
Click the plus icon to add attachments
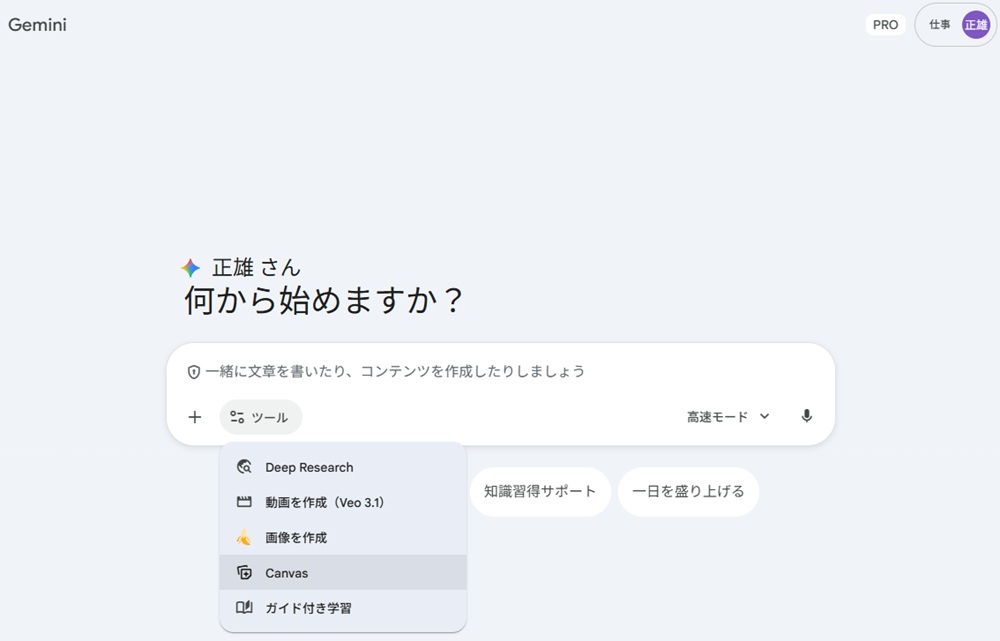coord(194,417)
